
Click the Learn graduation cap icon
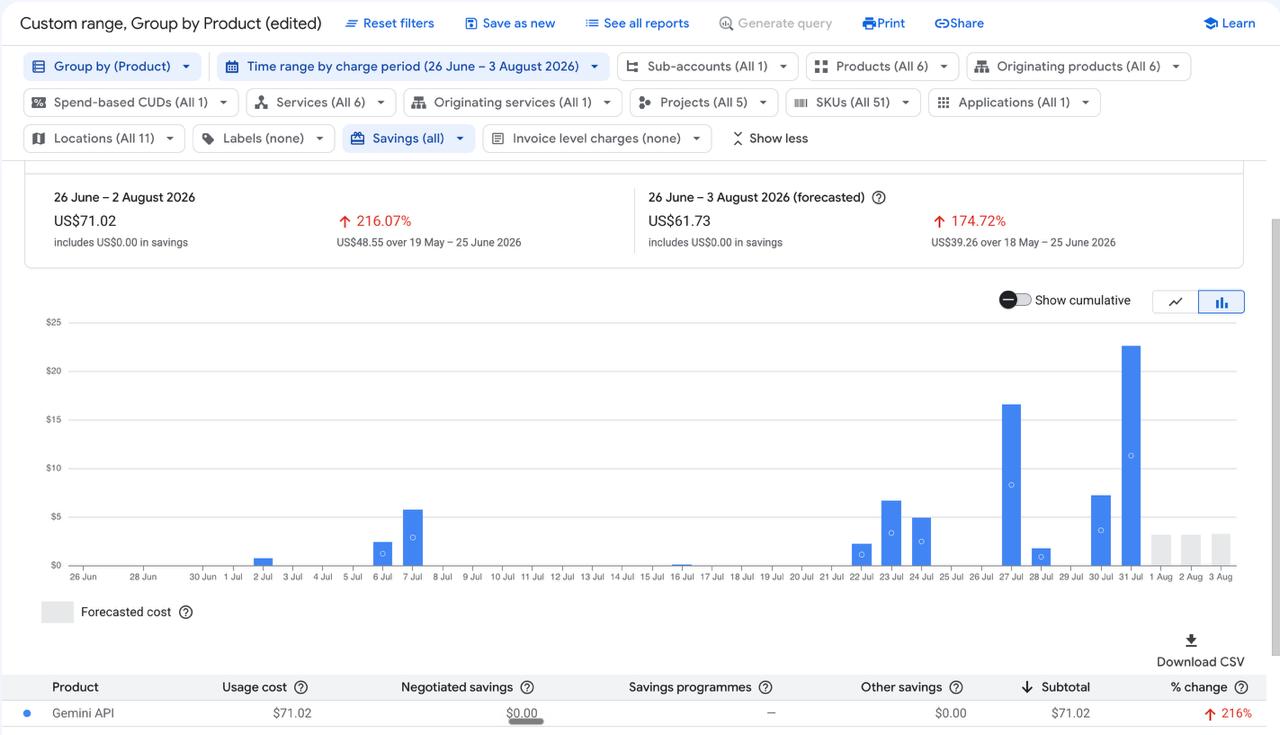click(1210, 23)
